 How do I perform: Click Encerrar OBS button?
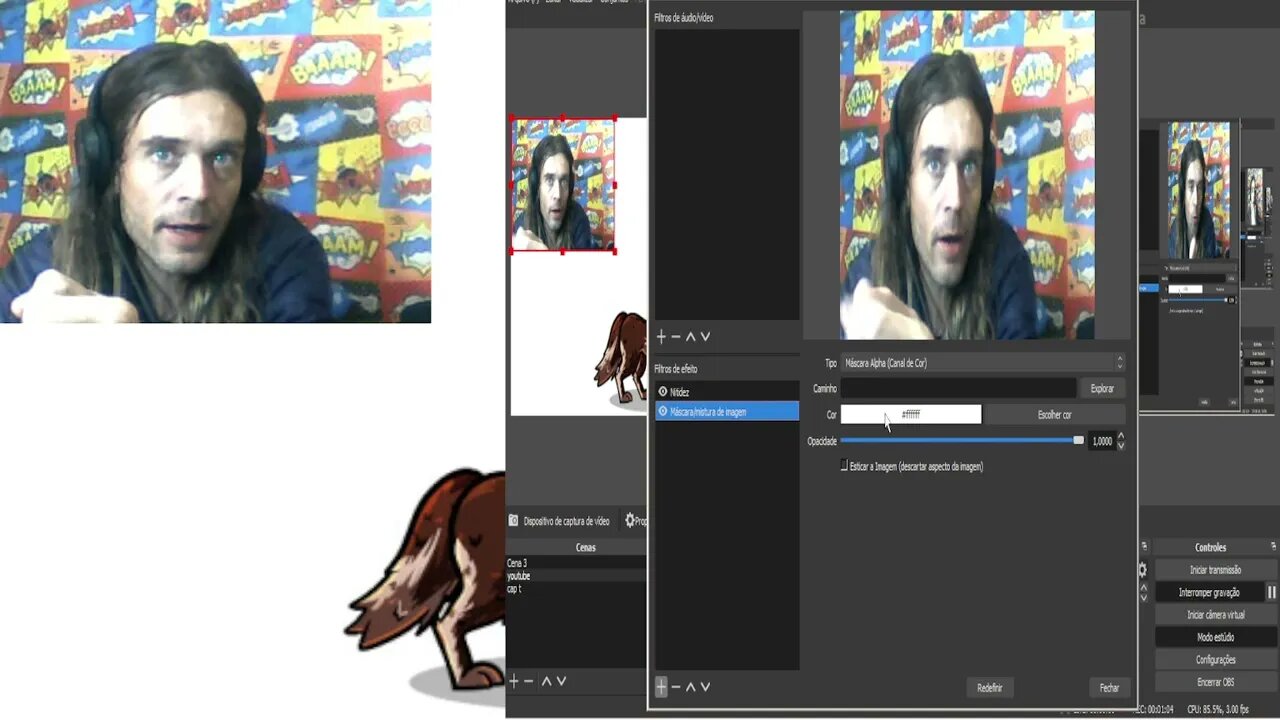point(1216,682)
